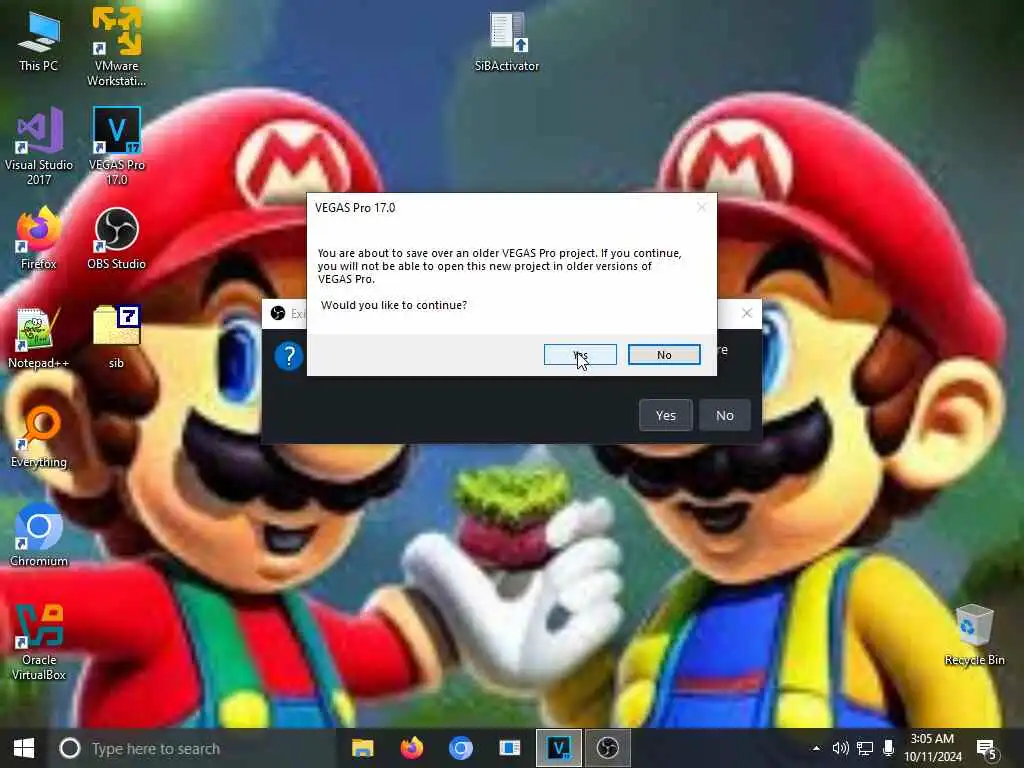The image size is (1024, 768).
Task: Show hidden system tray icons
Action: coord(816,748)
